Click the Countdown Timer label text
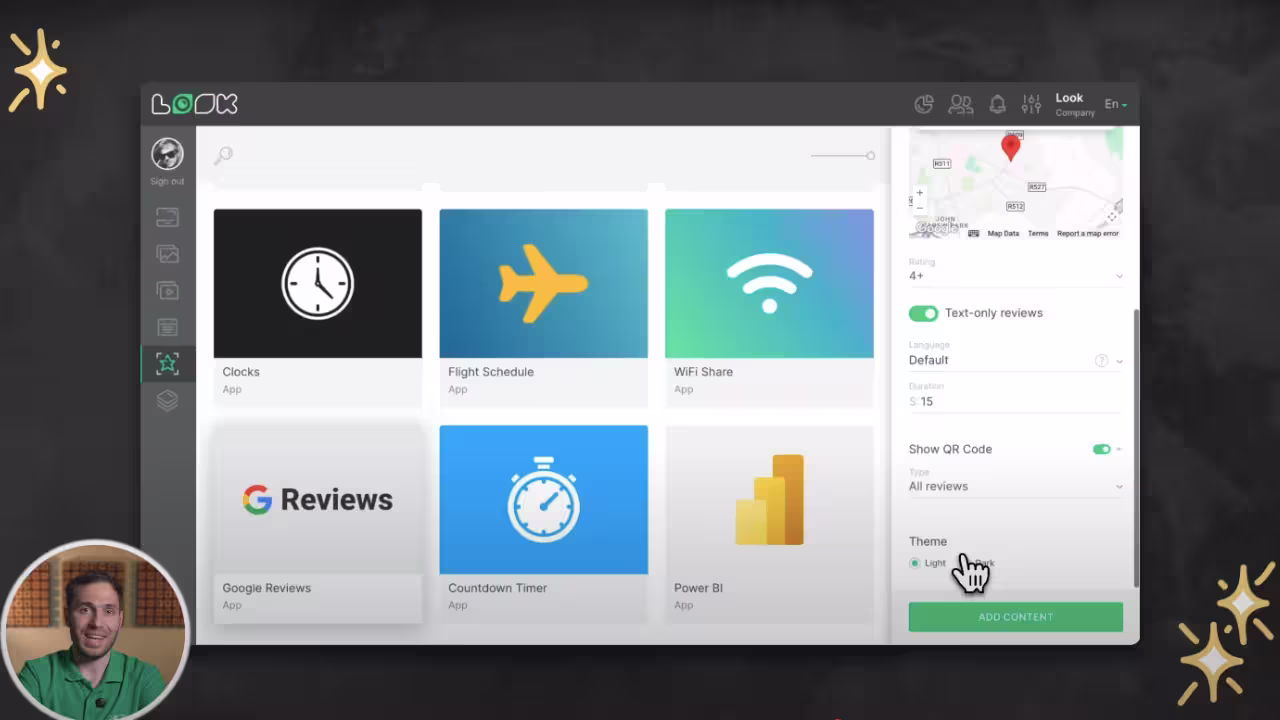The width and height of the screenshot is (1280, 720). tap(498, 588)
